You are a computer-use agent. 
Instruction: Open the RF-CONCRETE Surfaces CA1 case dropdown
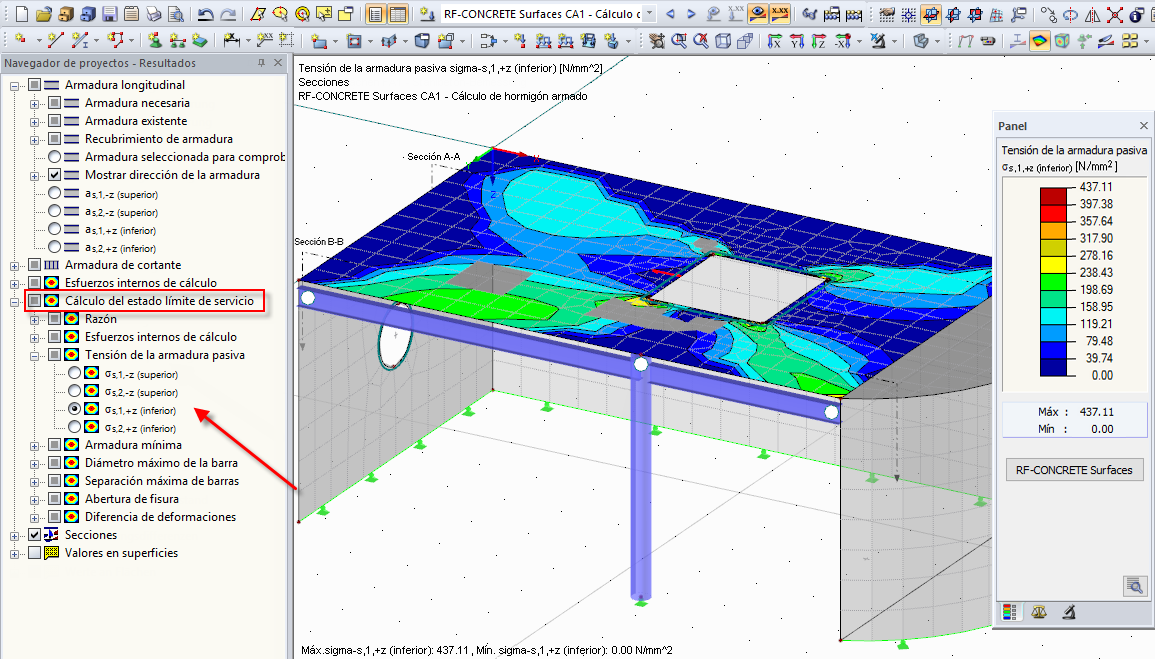pos(650,14)
